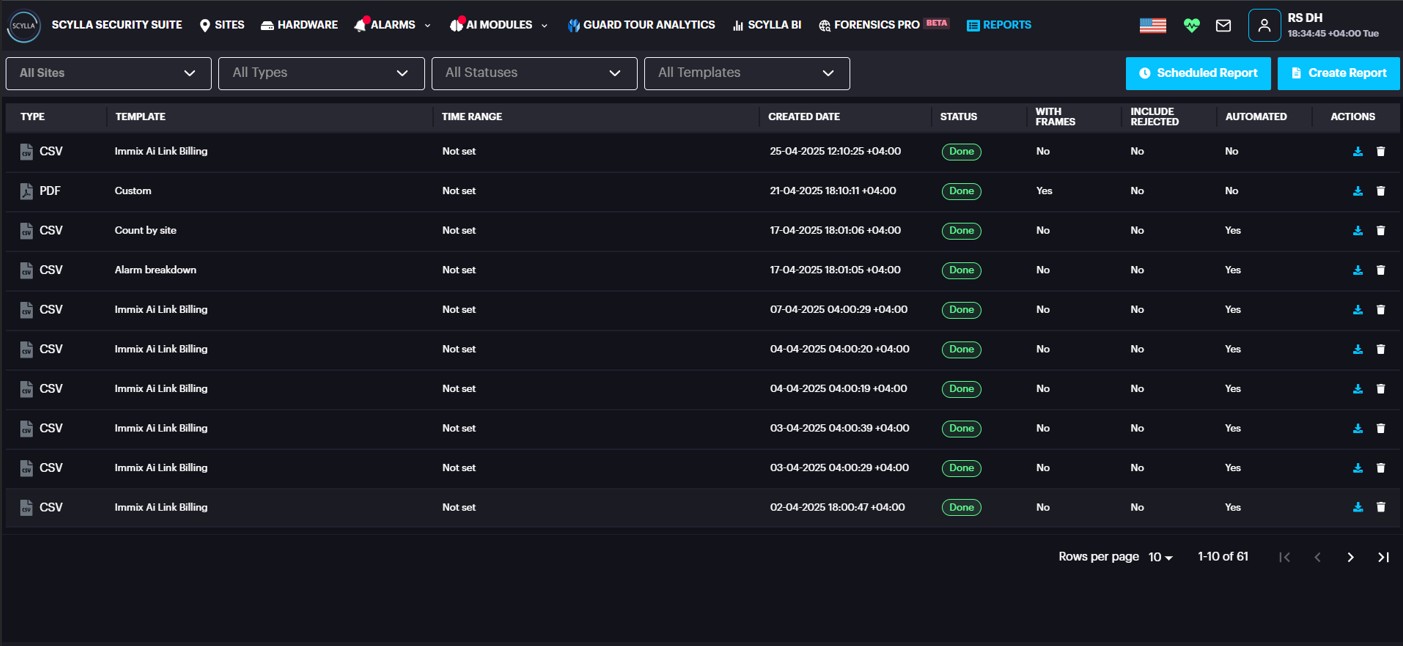Change rows per page value

coord(1160,557)
